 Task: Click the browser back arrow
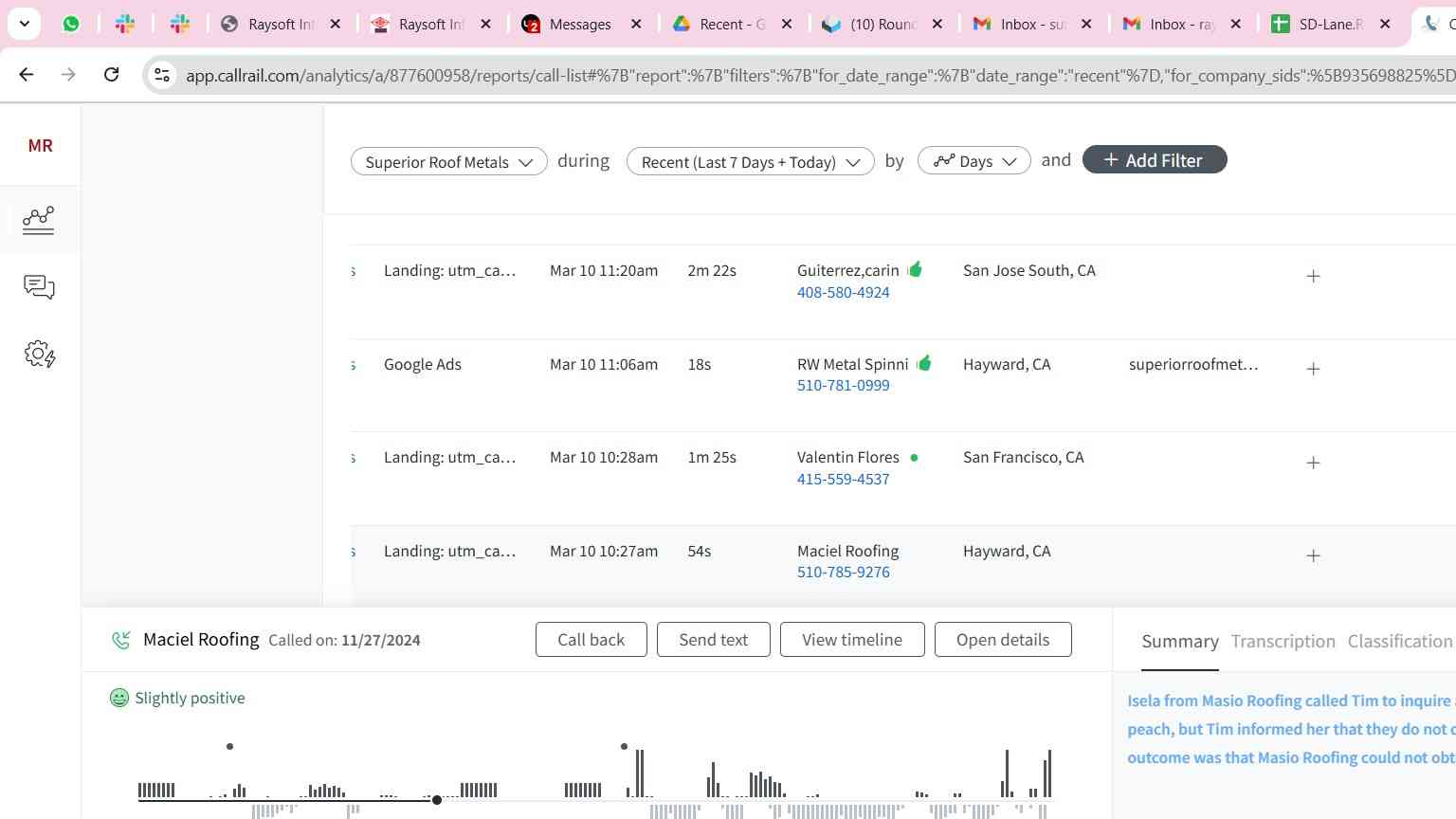coord(27,74)
